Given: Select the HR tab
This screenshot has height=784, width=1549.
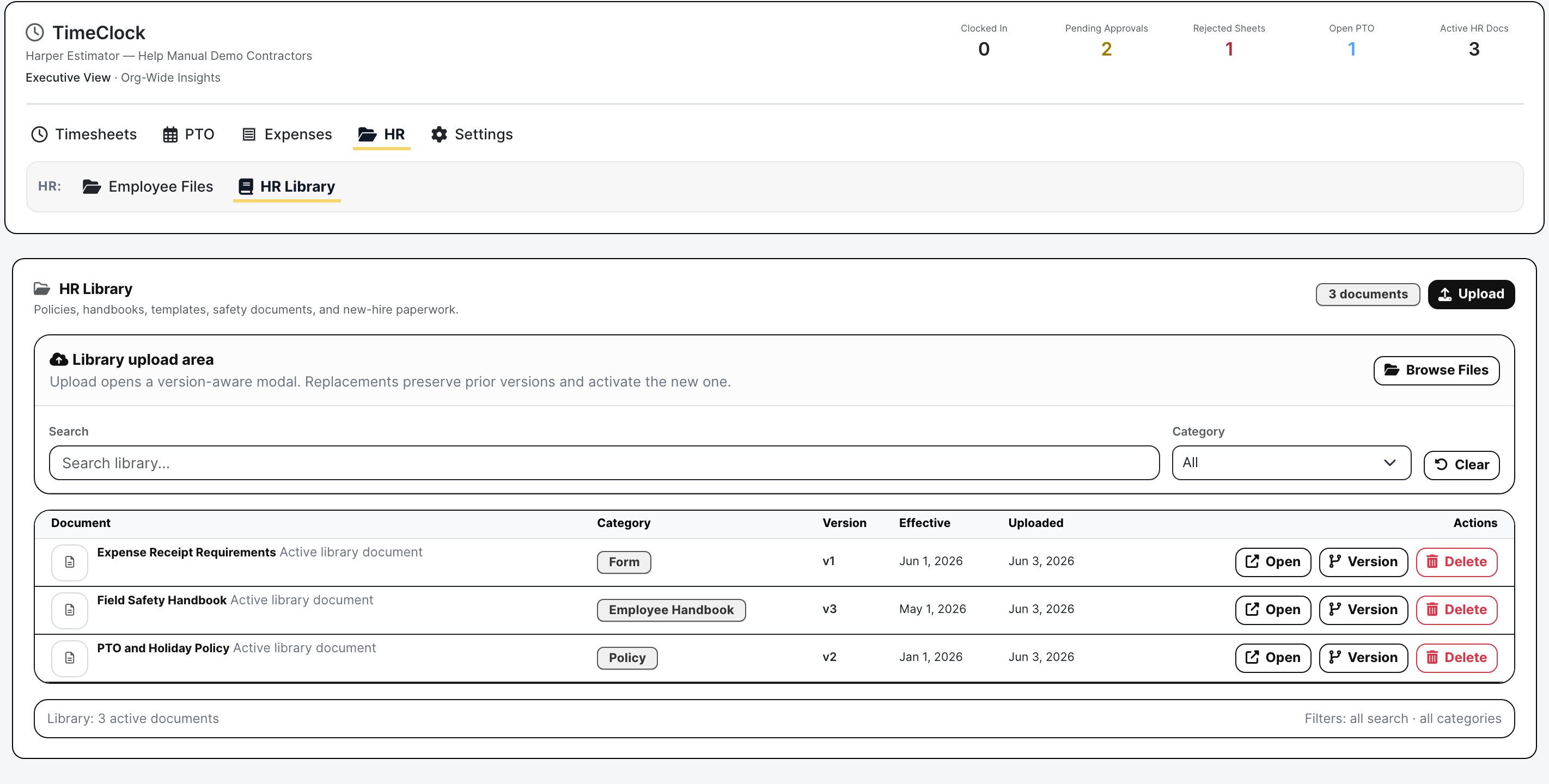Looking at the screenshot, I should point(381,134).
